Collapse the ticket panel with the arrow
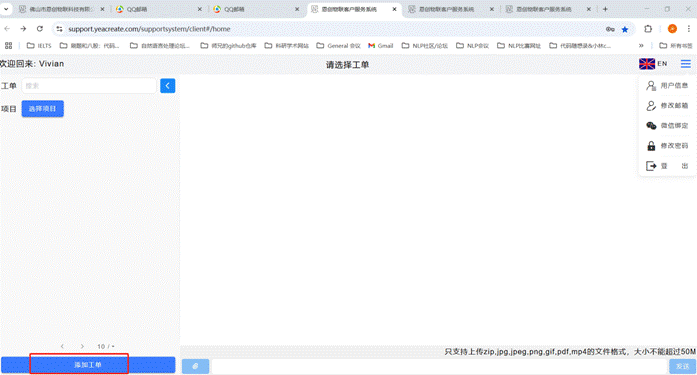 tap(168, 86)
